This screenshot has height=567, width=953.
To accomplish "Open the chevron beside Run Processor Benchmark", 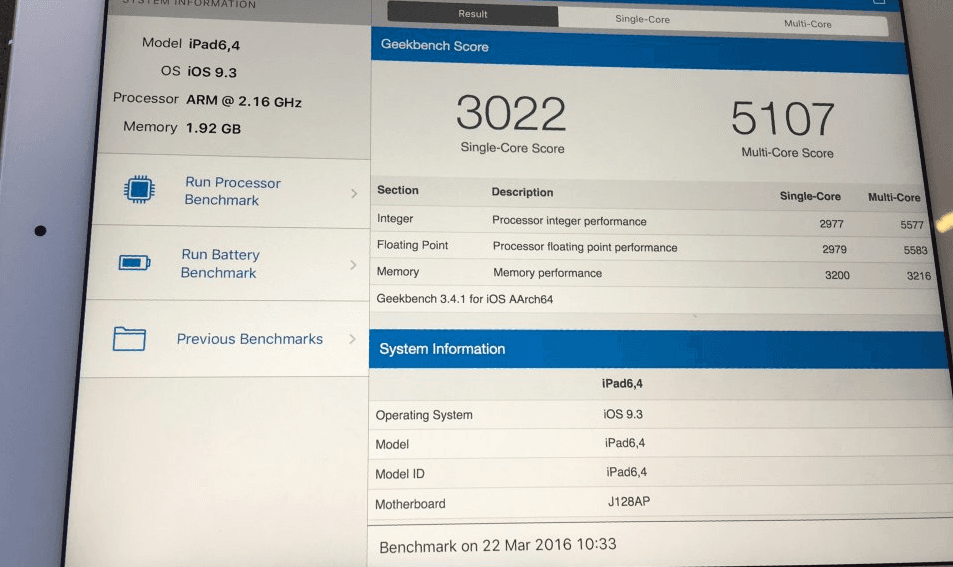I will (x=354, y=193).
